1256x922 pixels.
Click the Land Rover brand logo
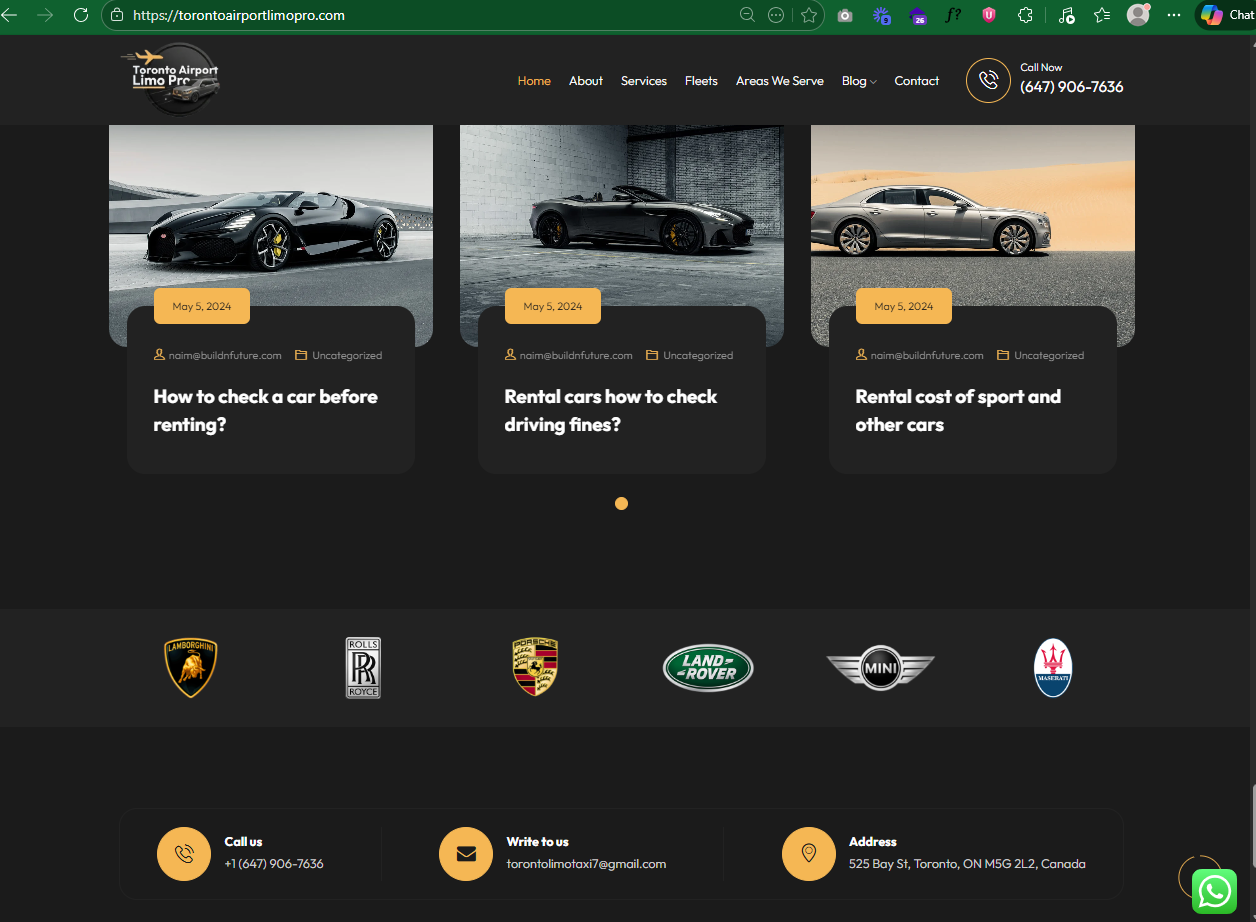708,668
